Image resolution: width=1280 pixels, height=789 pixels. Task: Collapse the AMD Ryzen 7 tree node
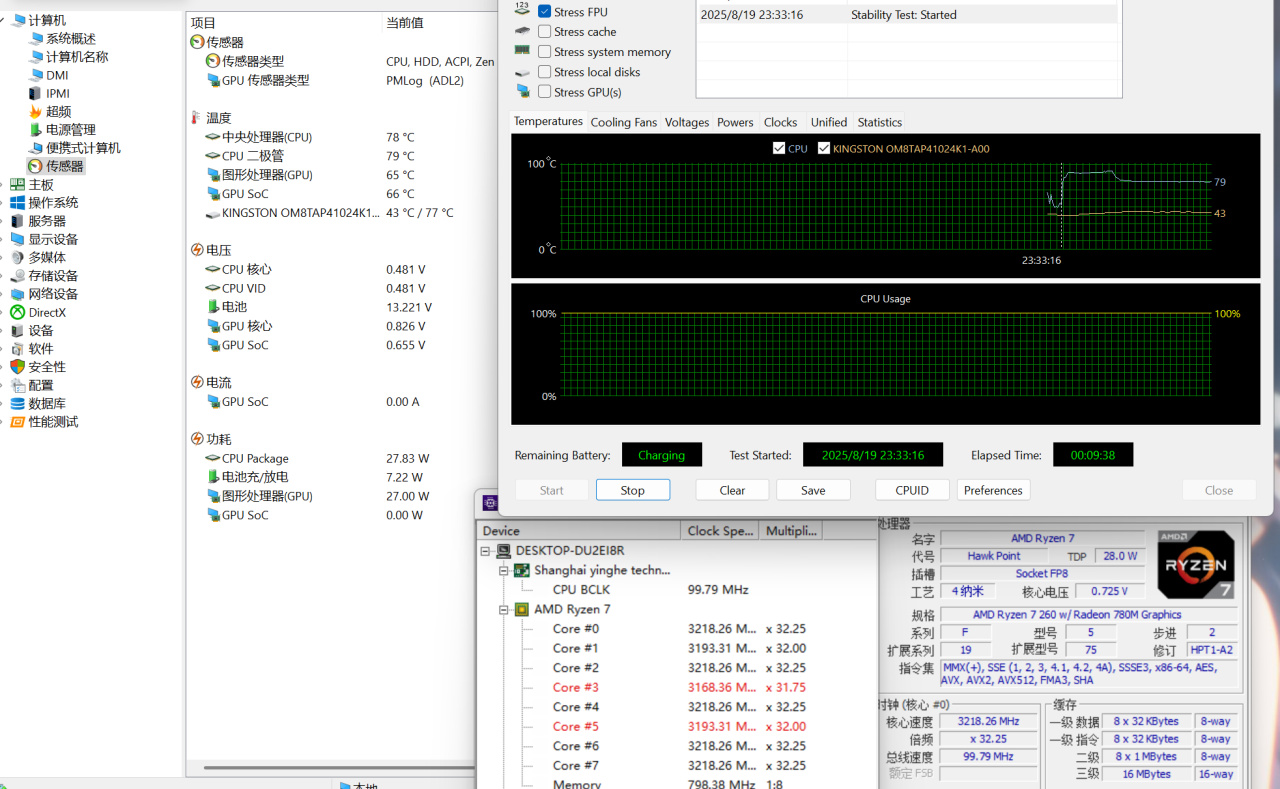[x=505, y=609]
